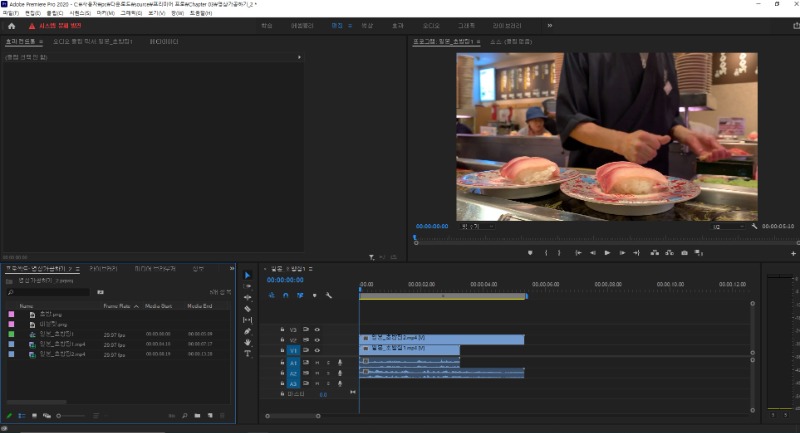This screenshot has width=800, height=433.
Task: Toggle nest sequence insert mode
Action: (x=271, y=295)
